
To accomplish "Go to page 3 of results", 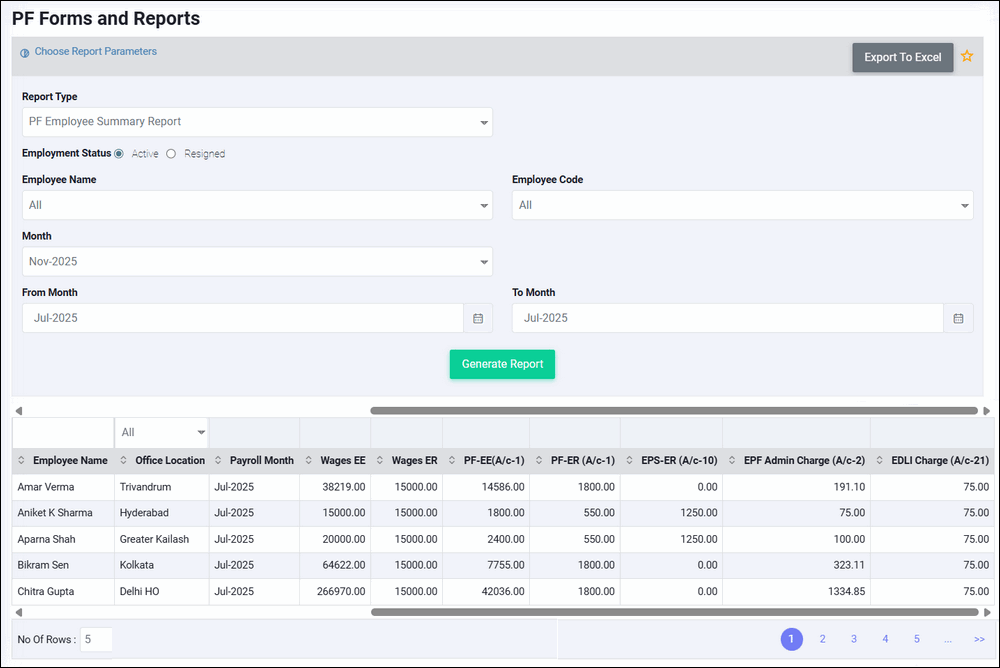I will coord(854,639).
